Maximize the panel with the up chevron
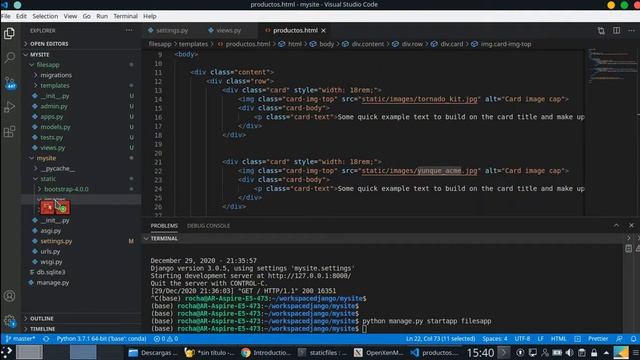The width and height of the screenshot is (640, 360). [616, 225]
